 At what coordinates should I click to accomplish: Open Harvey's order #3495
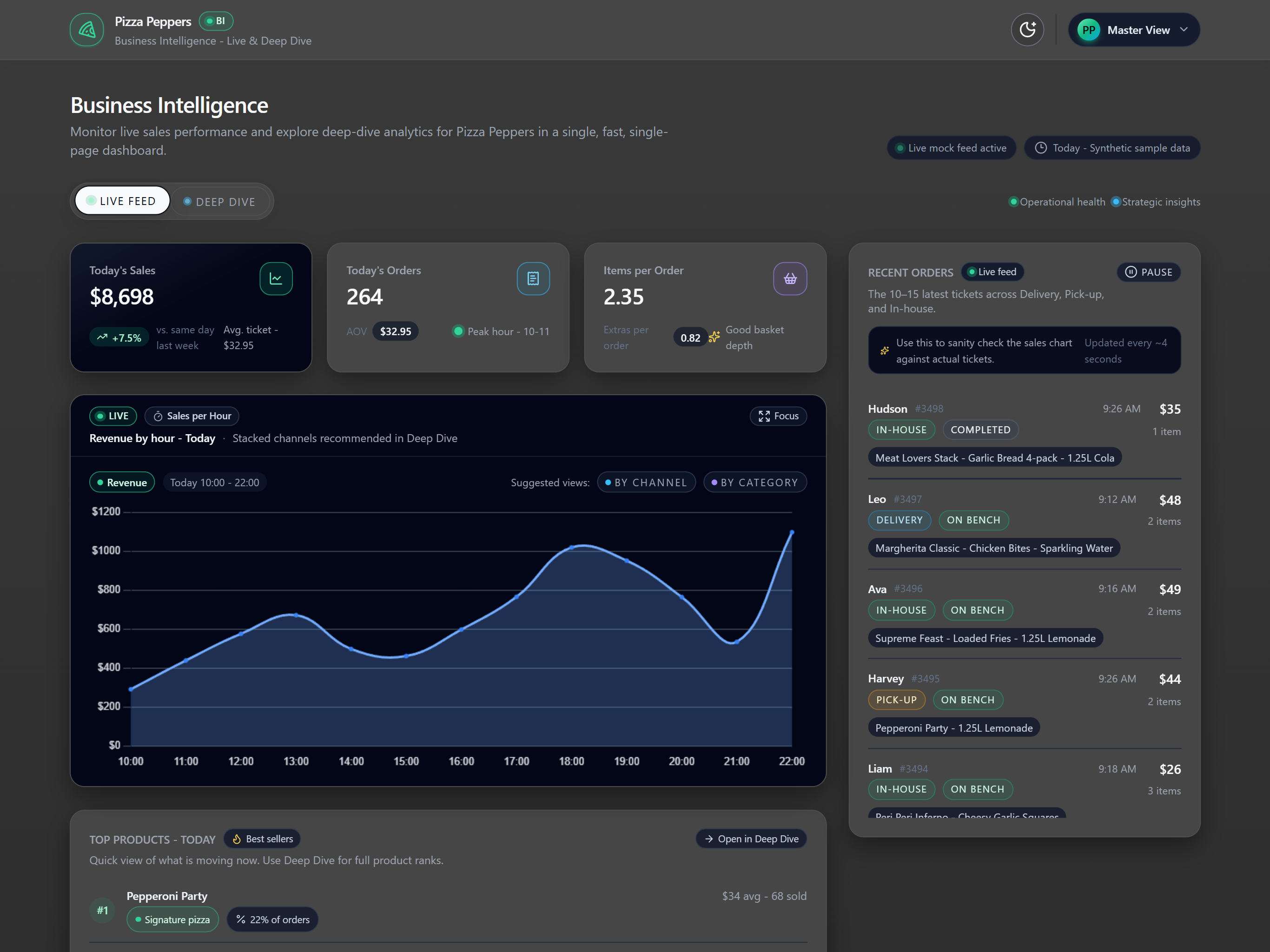coord(1024,704)
